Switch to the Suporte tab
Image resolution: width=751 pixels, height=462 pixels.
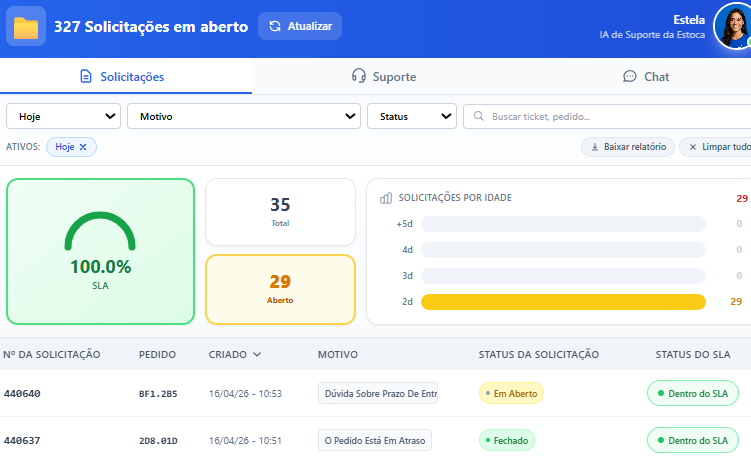tap(383, 77)
